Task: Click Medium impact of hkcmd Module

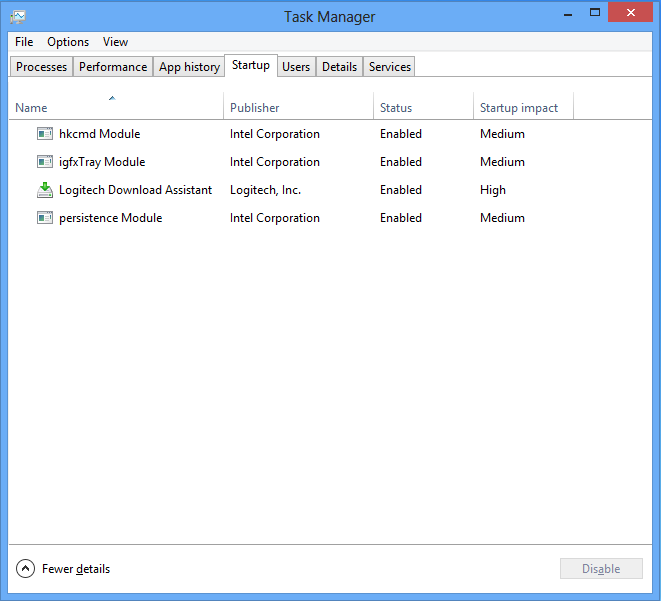Action: pos(502,134)
